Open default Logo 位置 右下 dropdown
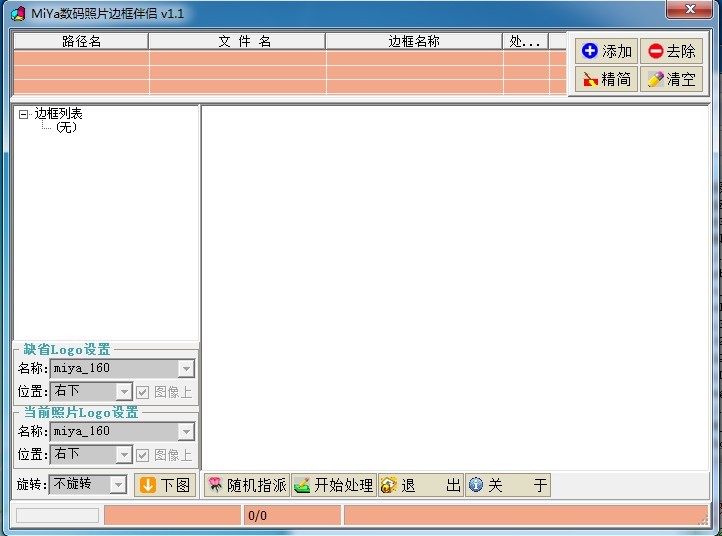This screenshot has height=536, width=722. tap(124, 392)
